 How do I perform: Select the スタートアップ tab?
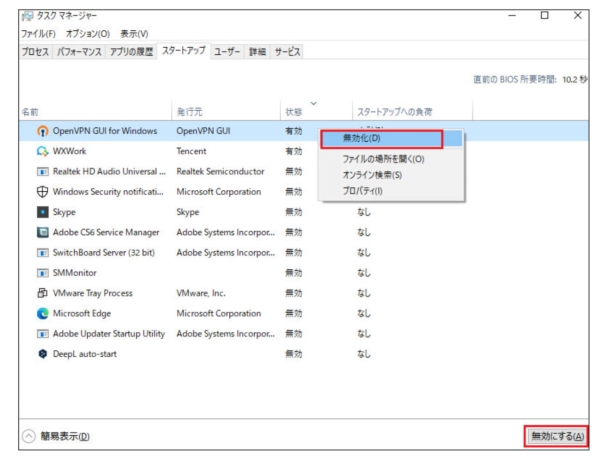[x=184, y=51]
